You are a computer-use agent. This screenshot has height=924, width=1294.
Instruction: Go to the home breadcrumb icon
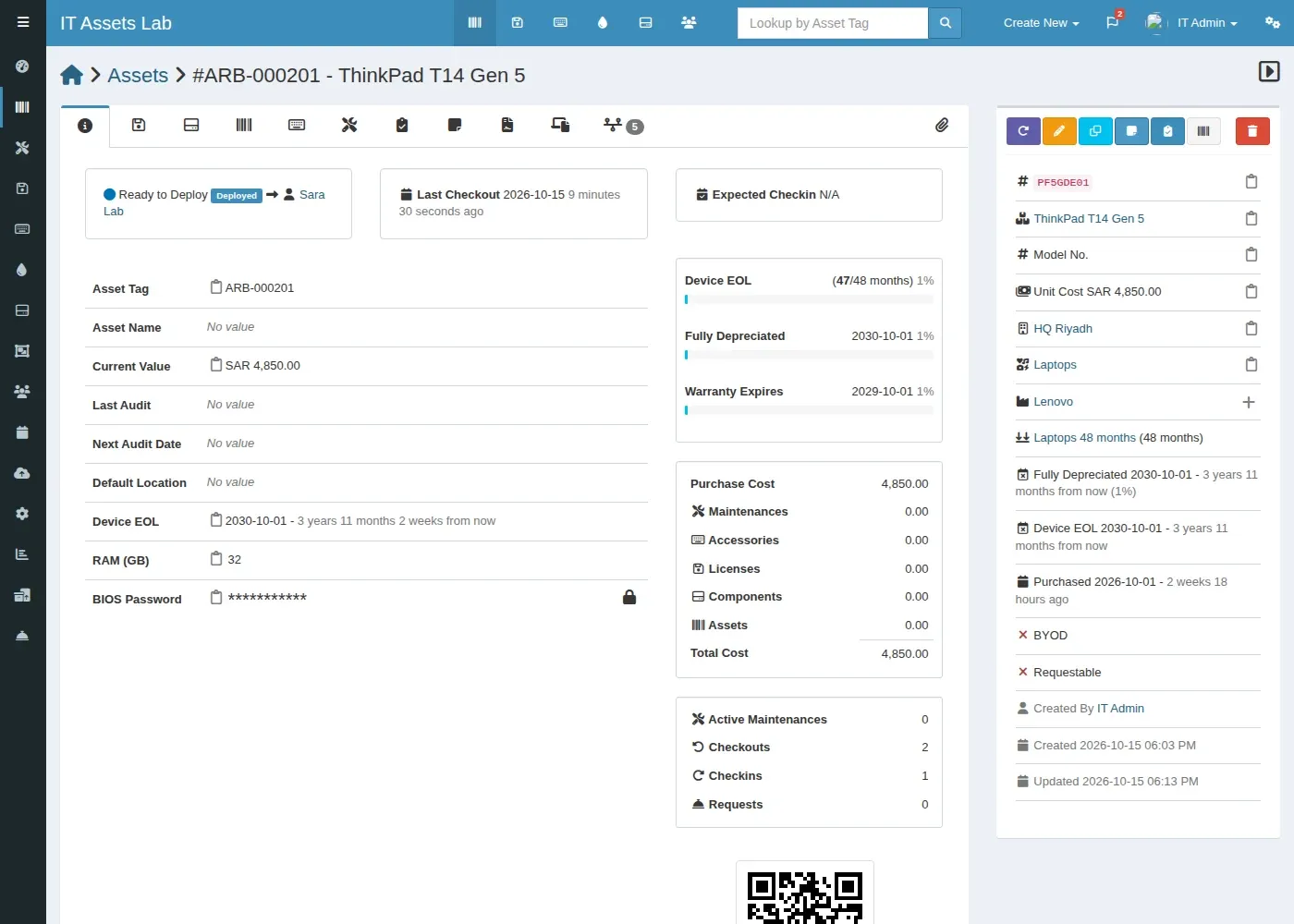72,76
